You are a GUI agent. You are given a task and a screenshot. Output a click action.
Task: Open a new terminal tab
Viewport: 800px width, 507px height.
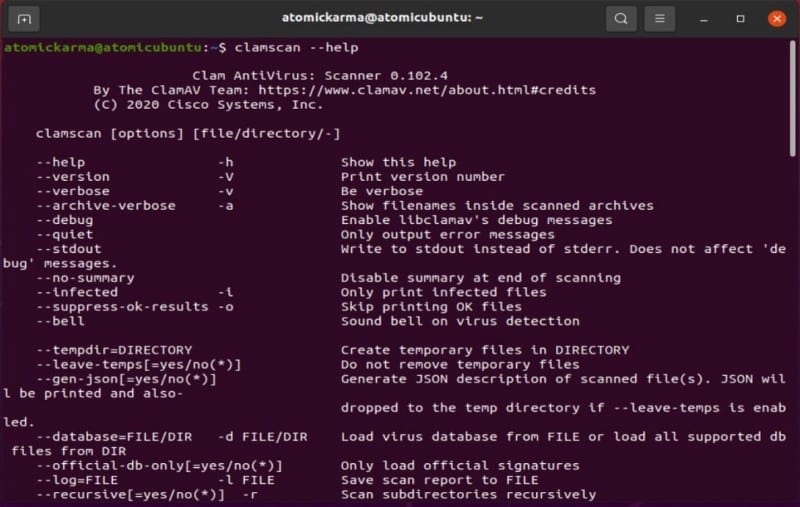(x=24, y=19)
